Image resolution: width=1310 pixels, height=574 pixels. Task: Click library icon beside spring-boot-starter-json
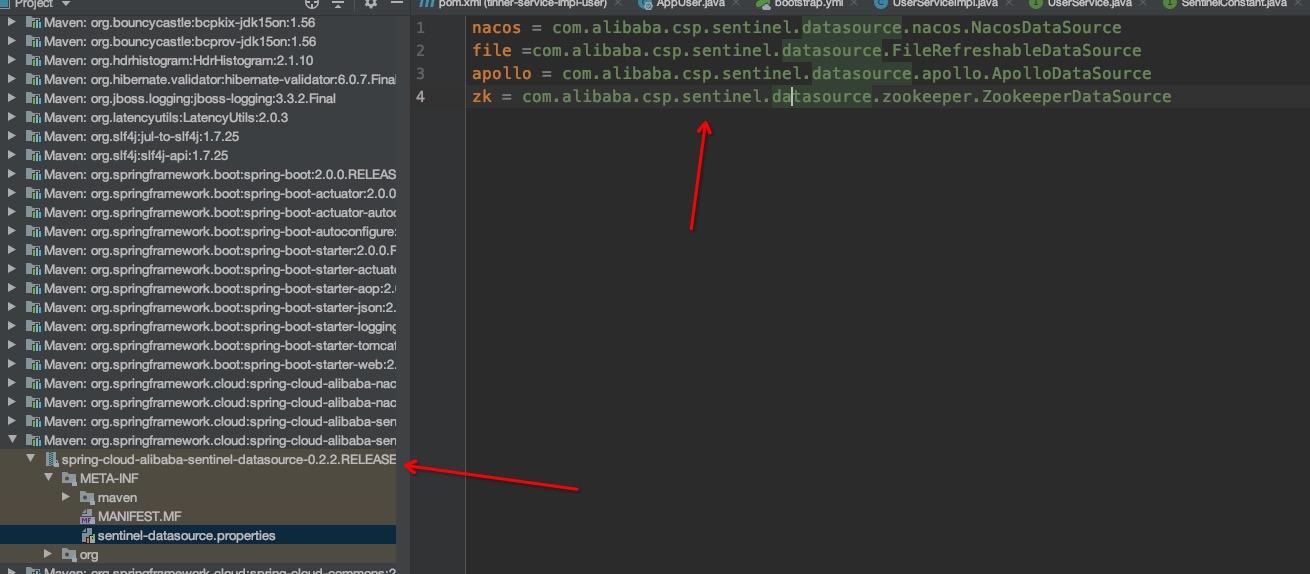33,308
